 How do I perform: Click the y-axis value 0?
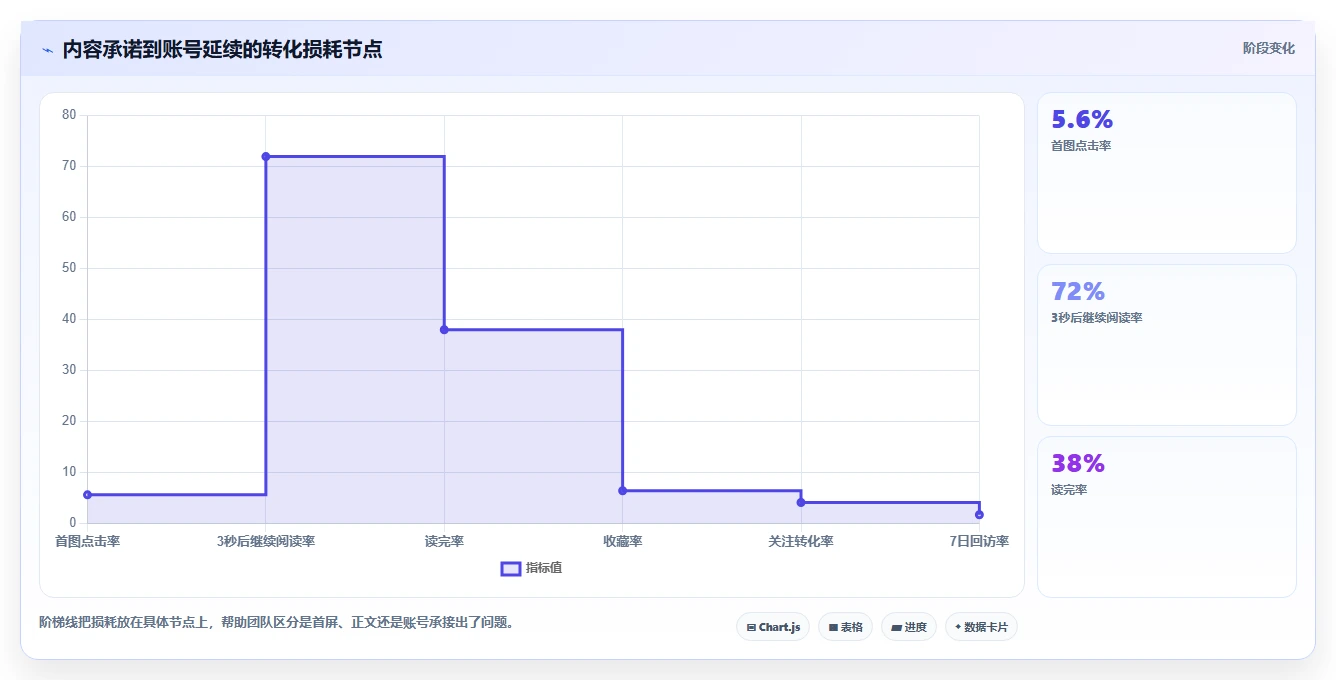(73, 523)
